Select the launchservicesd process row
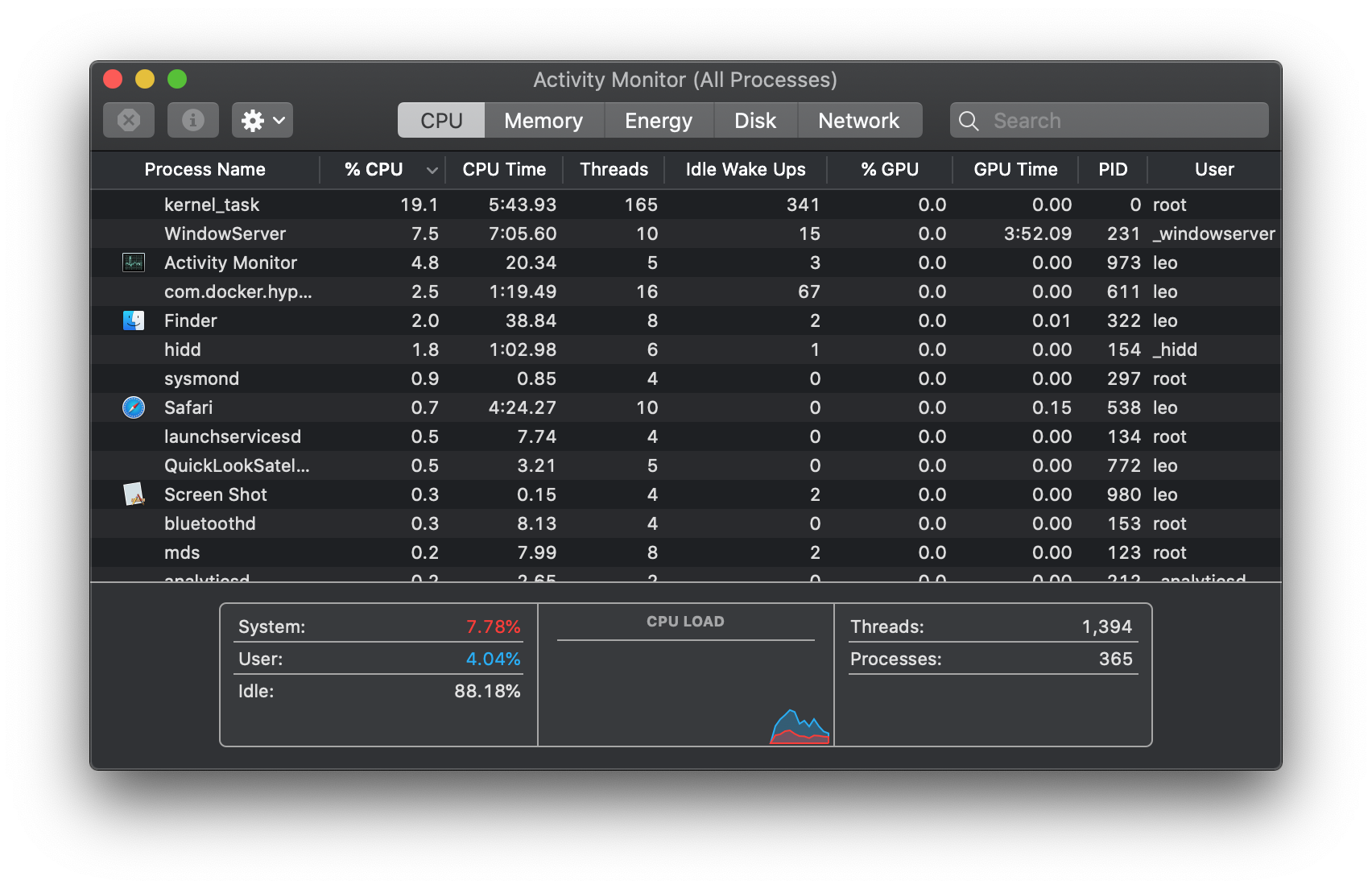This screenshot has height=889, width=1372. pos(686,436)
